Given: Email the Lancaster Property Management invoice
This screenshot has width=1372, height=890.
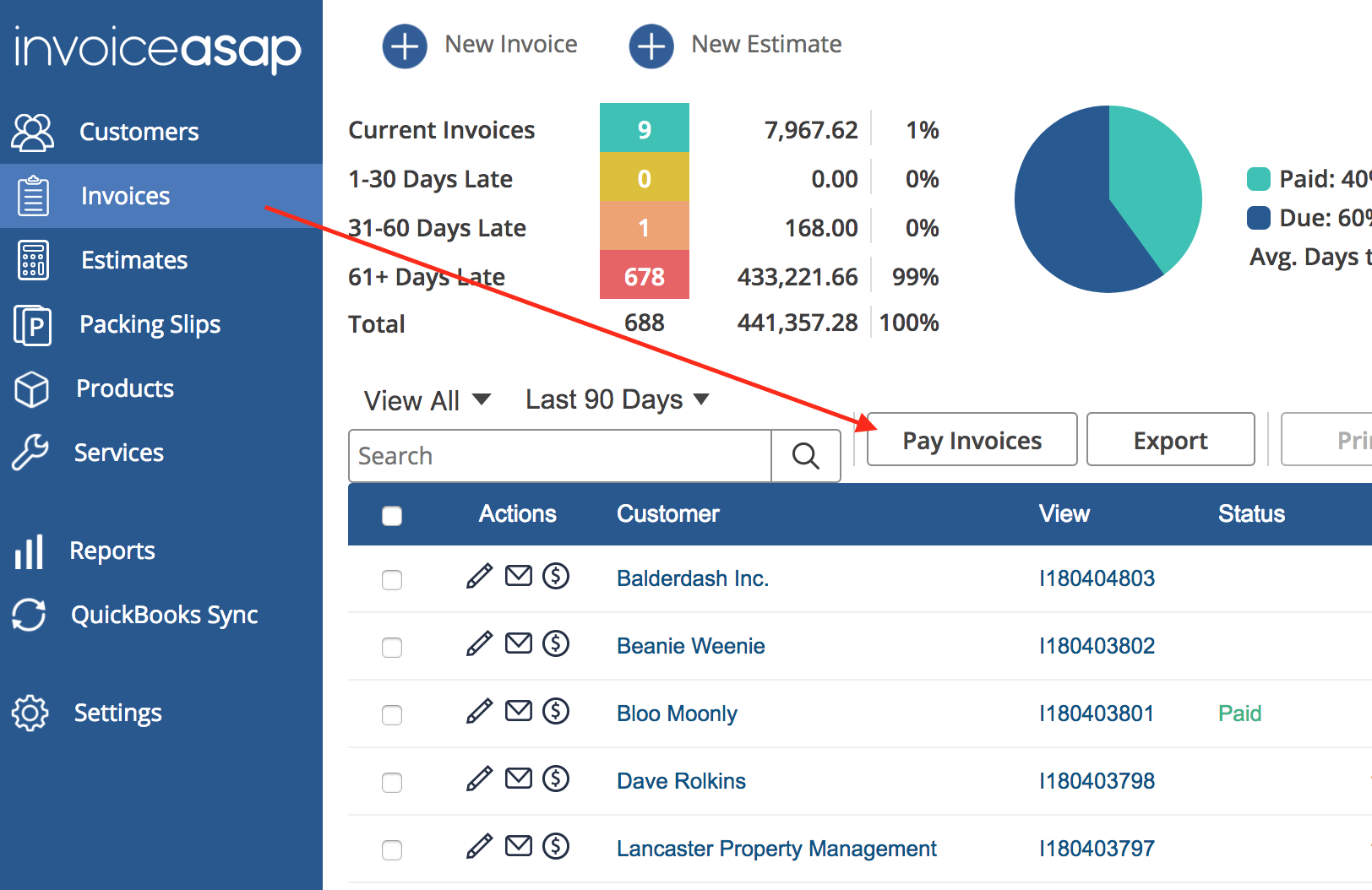Looking at the screenshot, I should tap(519, 846).
